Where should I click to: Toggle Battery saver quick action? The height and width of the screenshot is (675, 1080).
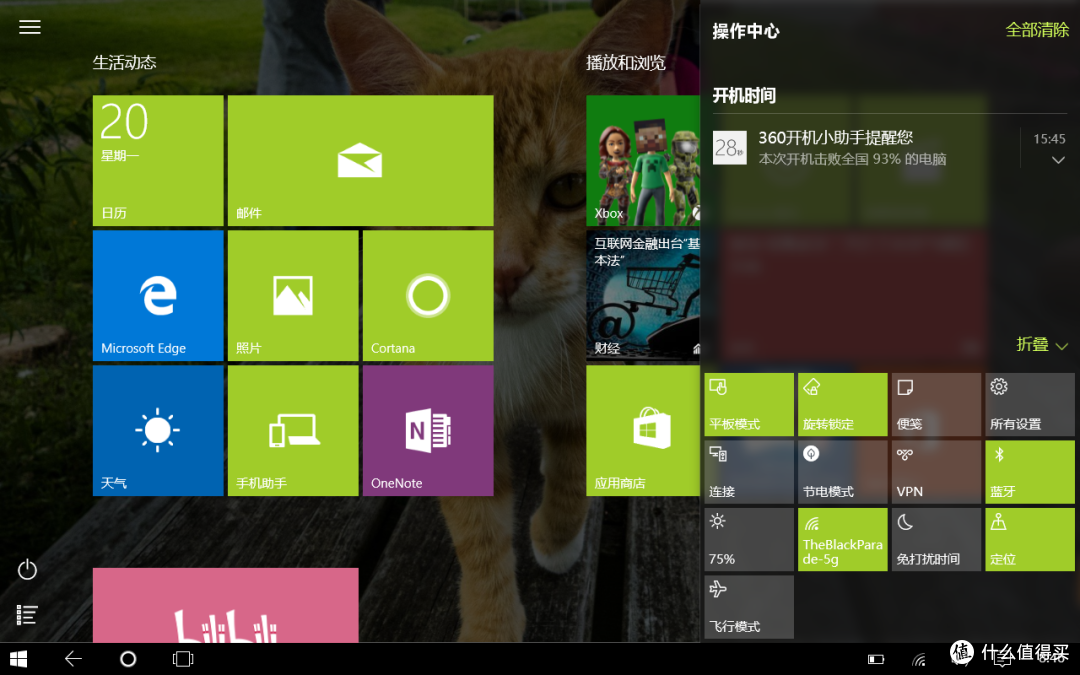[x=843, y=472]
